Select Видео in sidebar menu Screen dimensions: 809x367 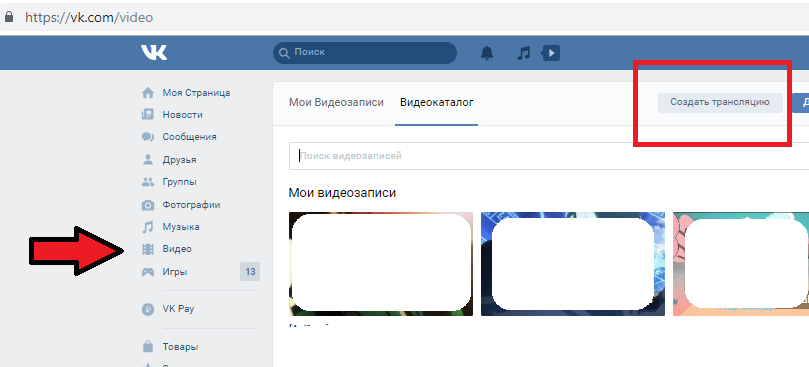click(177, 249)
